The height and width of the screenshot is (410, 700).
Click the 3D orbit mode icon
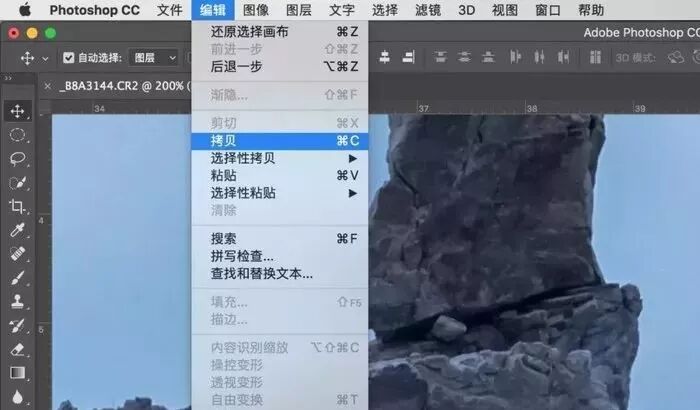675,58
